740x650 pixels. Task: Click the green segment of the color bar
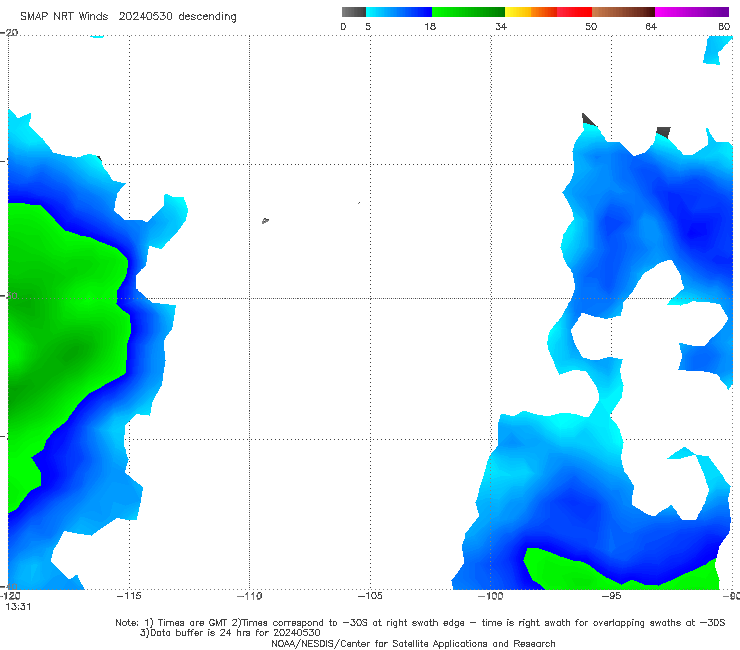468,12
